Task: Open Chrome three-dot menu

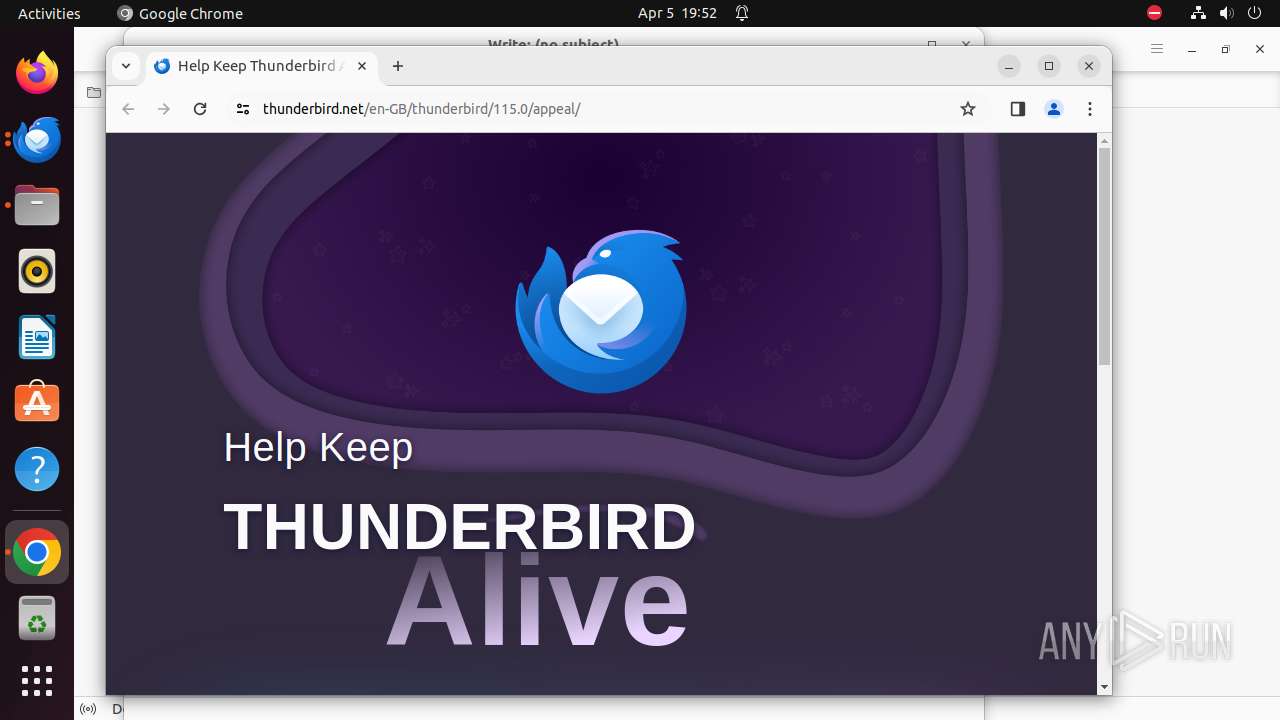Action: tap(1090, 109)
